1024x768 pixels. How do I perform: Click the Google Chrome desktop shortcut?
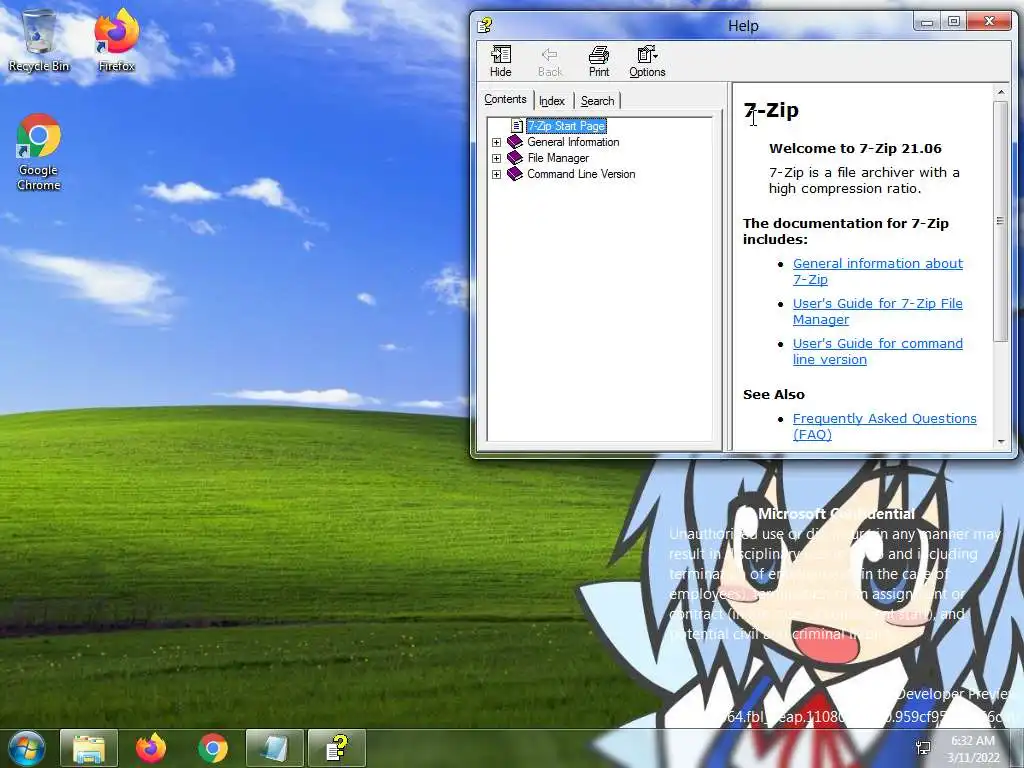point(39,153)
